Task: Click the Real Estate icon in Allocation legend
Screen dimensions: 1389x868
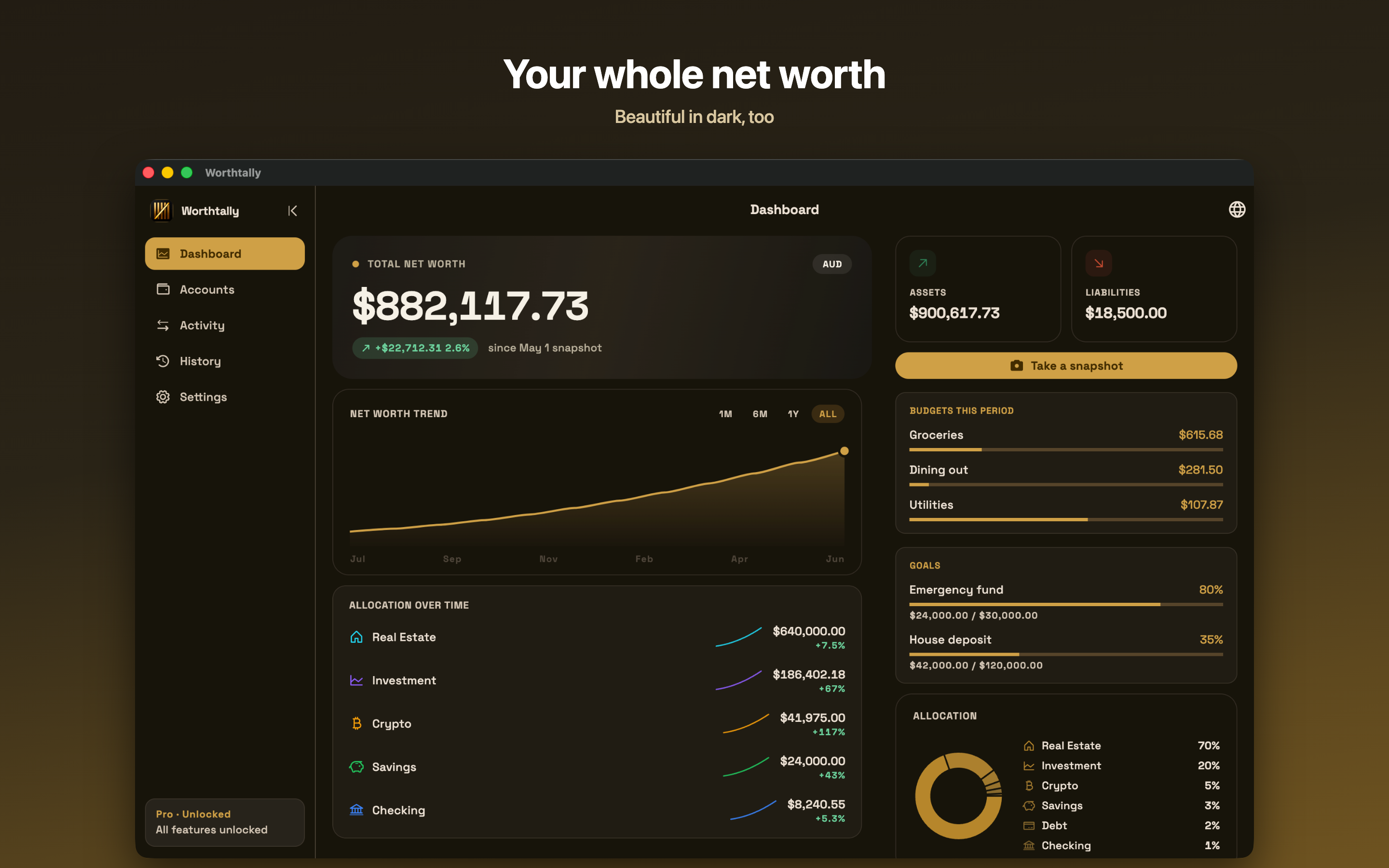Action: coord(1029,746)
